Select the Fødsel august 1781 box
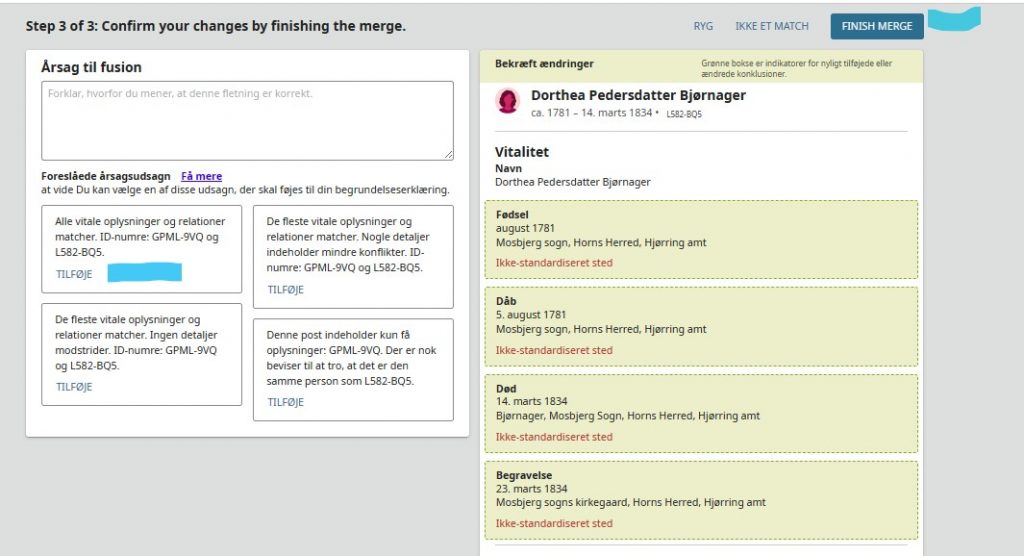Viewport: 1024px width, 556px height. pyautogui.click(x=701, y=240)
